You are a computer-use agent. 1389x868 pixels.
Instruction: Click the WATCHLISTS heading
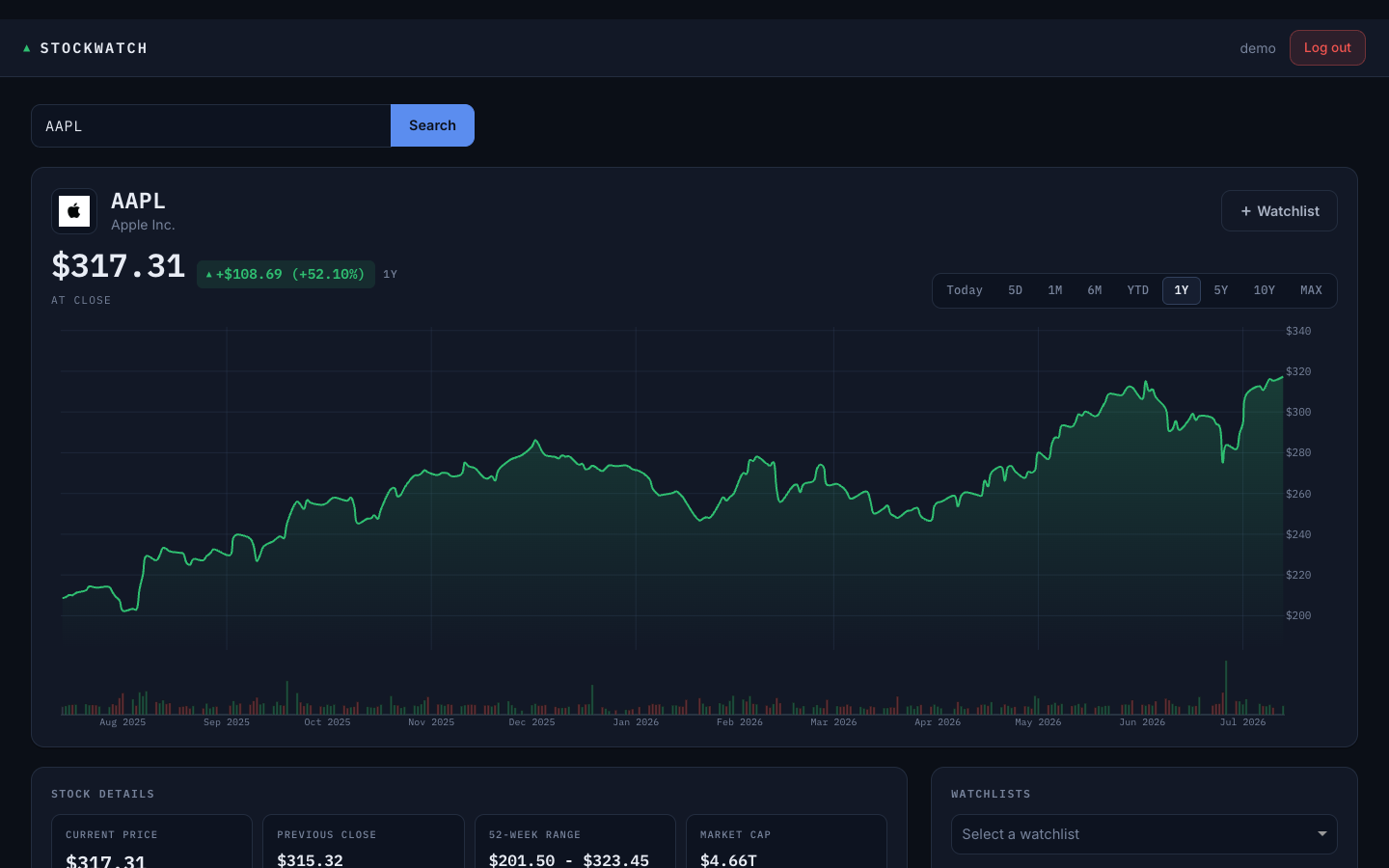click(991, 795)
